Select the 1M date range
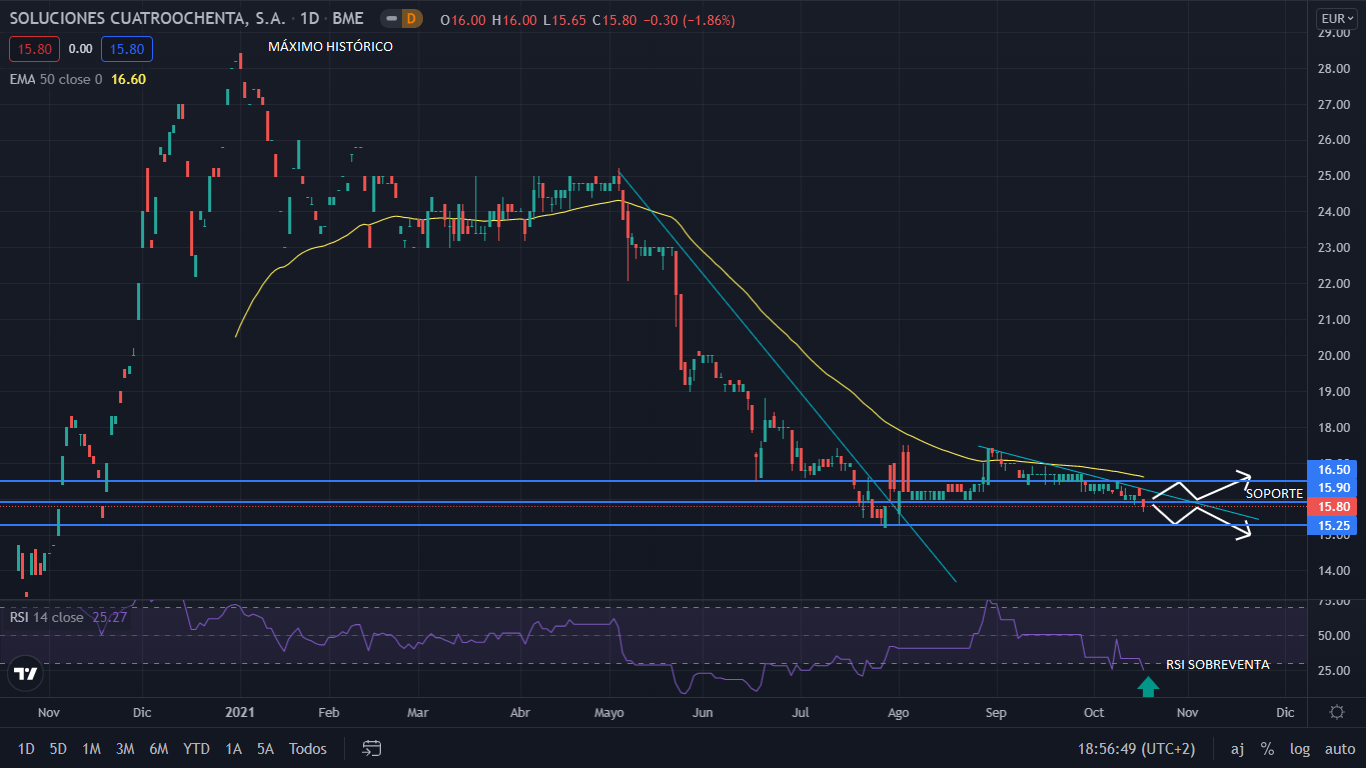Screen dimensions: 1366x768 click(x=91, y=748)
